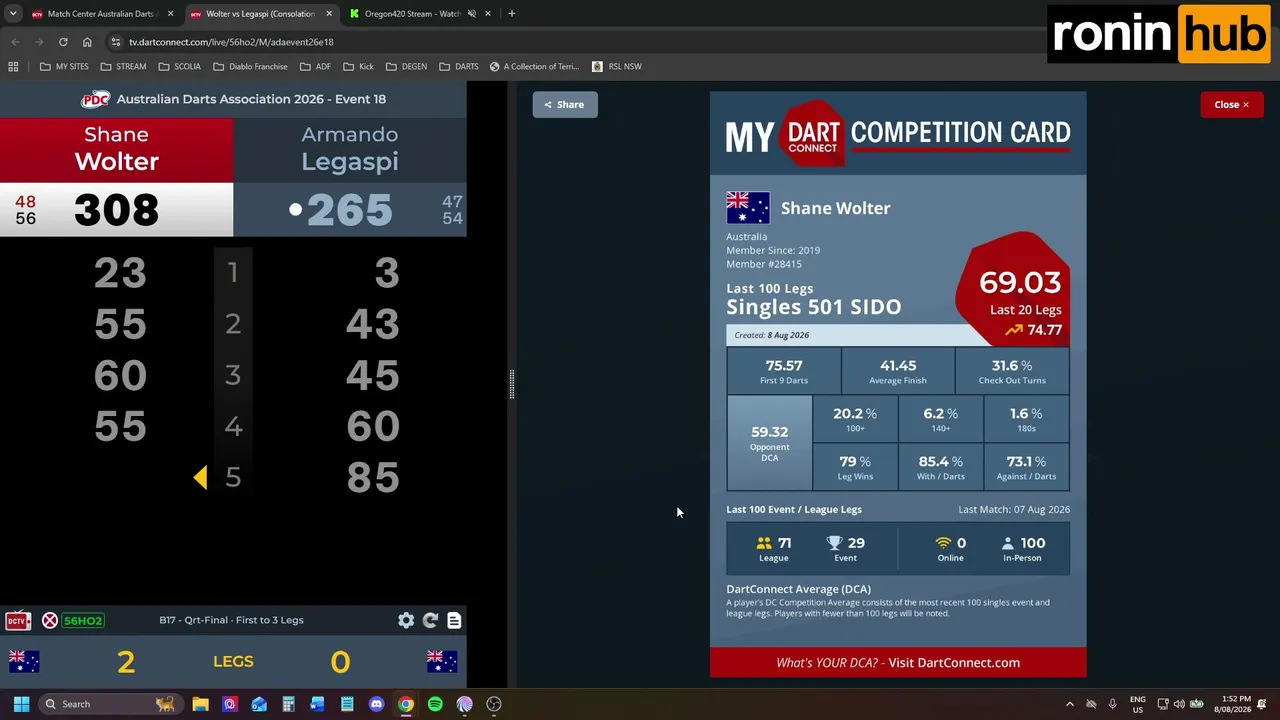Click the Opponent DCA 59.32 cell
Viewport: 1280px width, 720px height.
coord(769,443)
